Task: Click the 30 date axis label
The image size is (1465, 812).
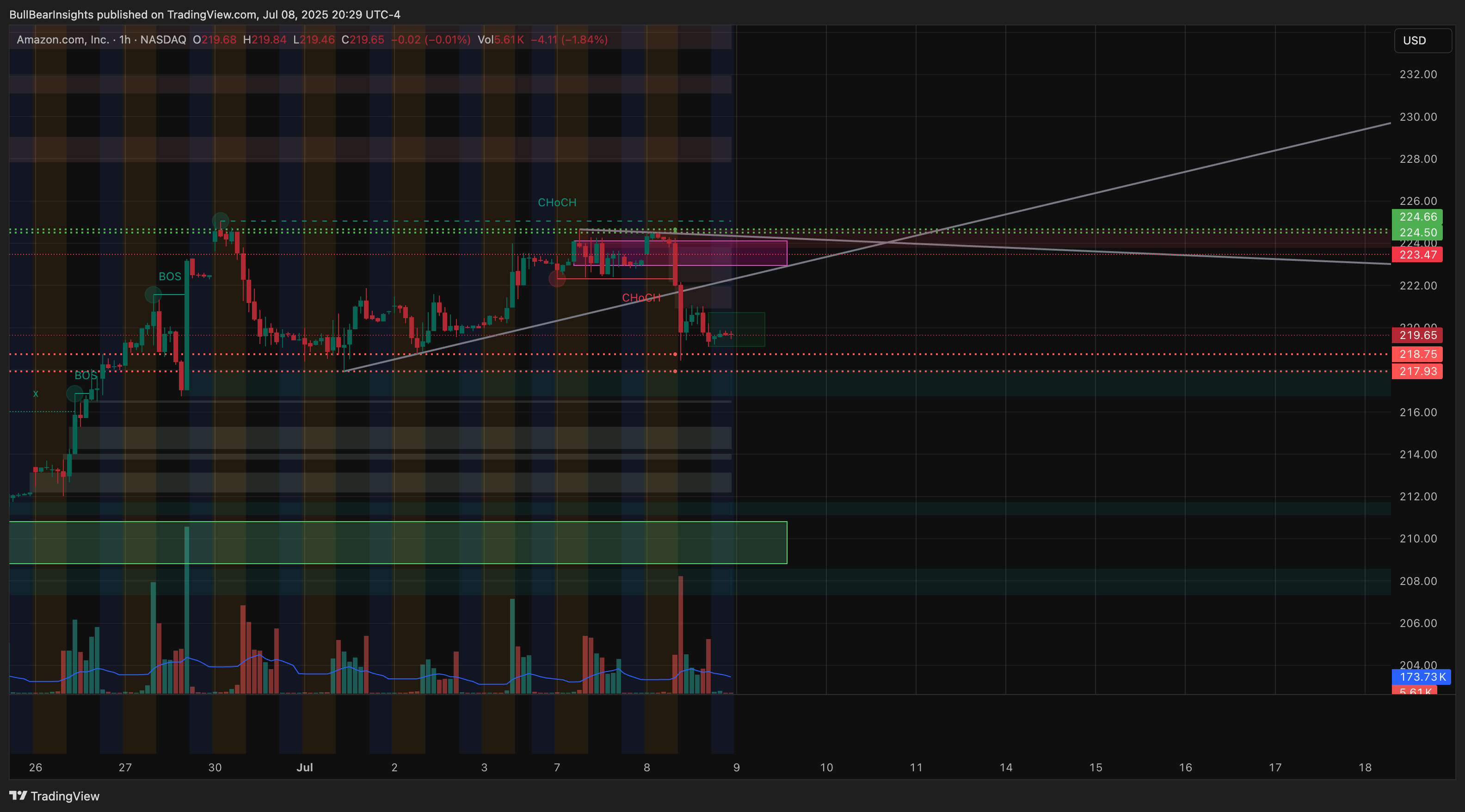Action: click(215, 767)
